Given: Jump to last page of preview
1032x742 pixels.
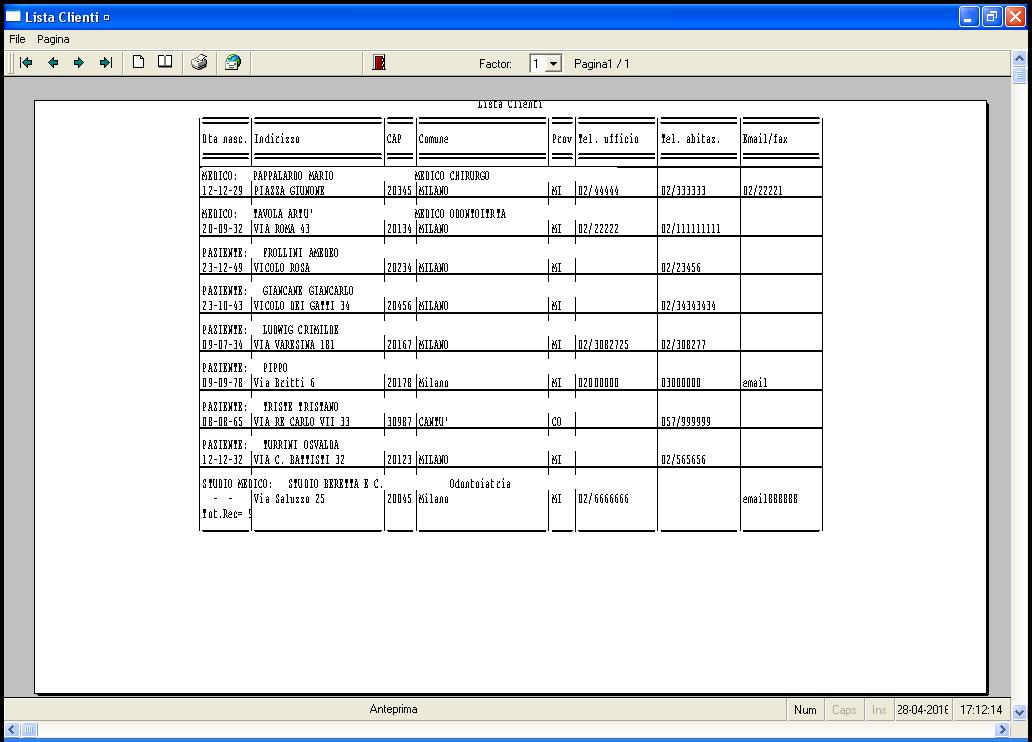Looking at the screenshot, I should [x=106, y=63].
